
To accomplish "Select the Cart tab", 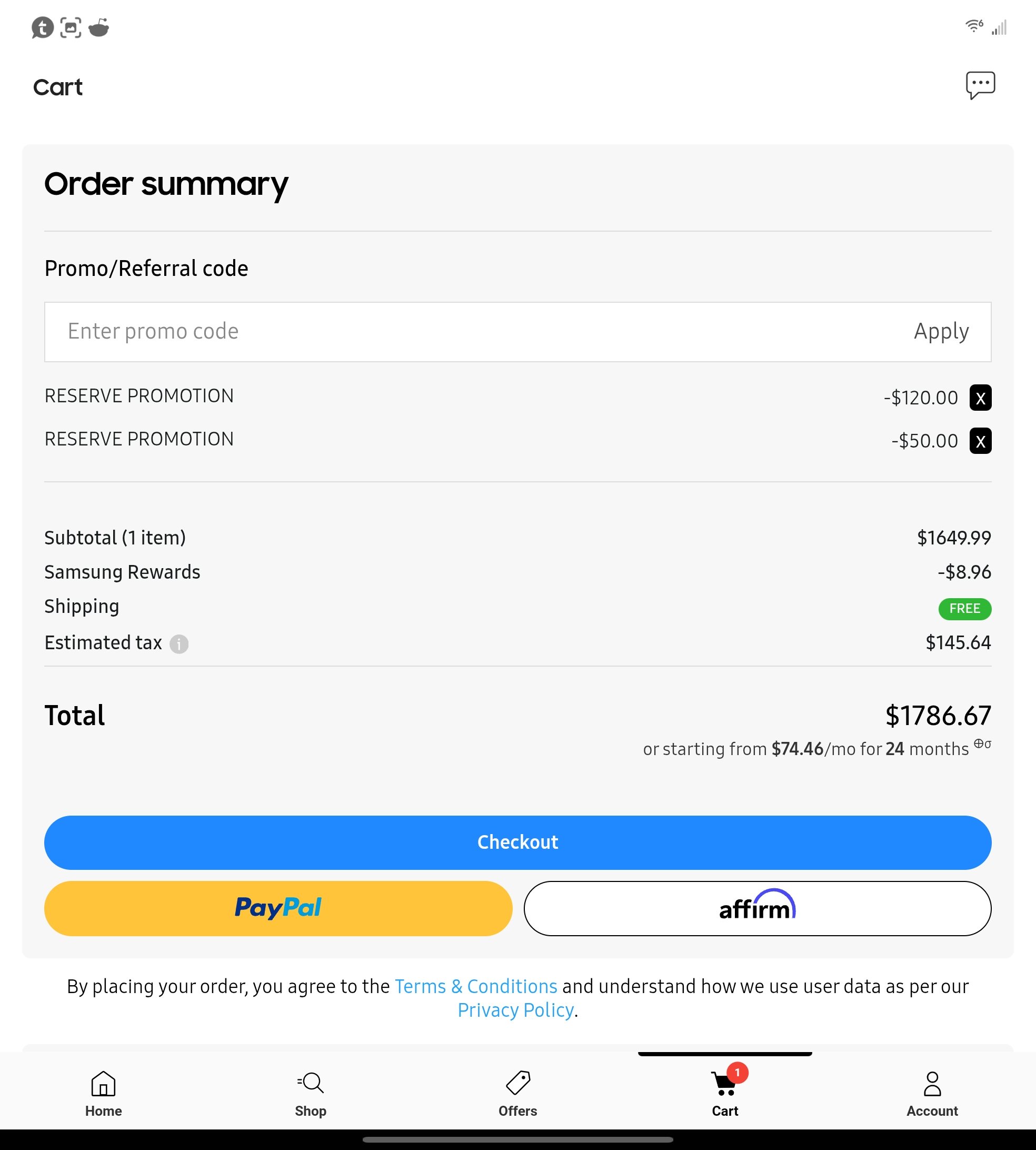I will tap(725, 1093).
